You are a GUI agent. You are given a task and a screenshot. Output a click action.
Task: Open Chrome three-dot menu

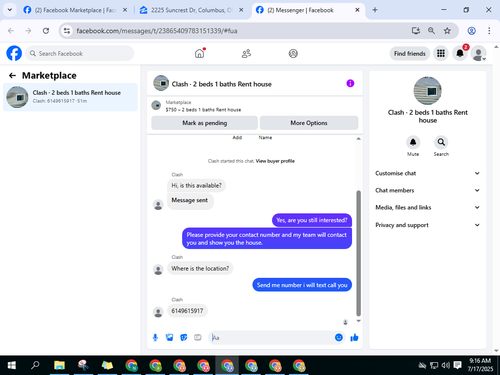tap(489, 31)
